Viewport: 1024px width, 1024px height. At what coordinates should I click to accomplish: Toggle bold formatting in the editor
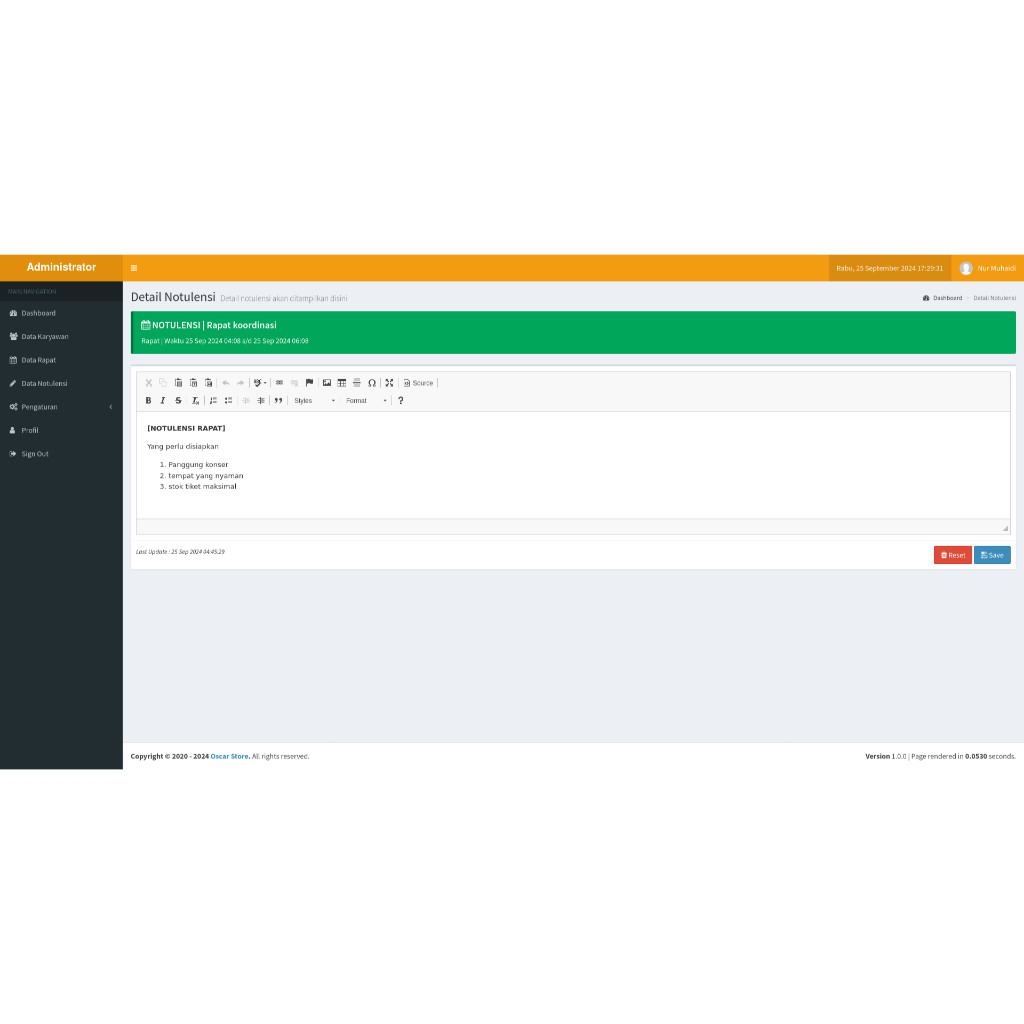(148, 400)
